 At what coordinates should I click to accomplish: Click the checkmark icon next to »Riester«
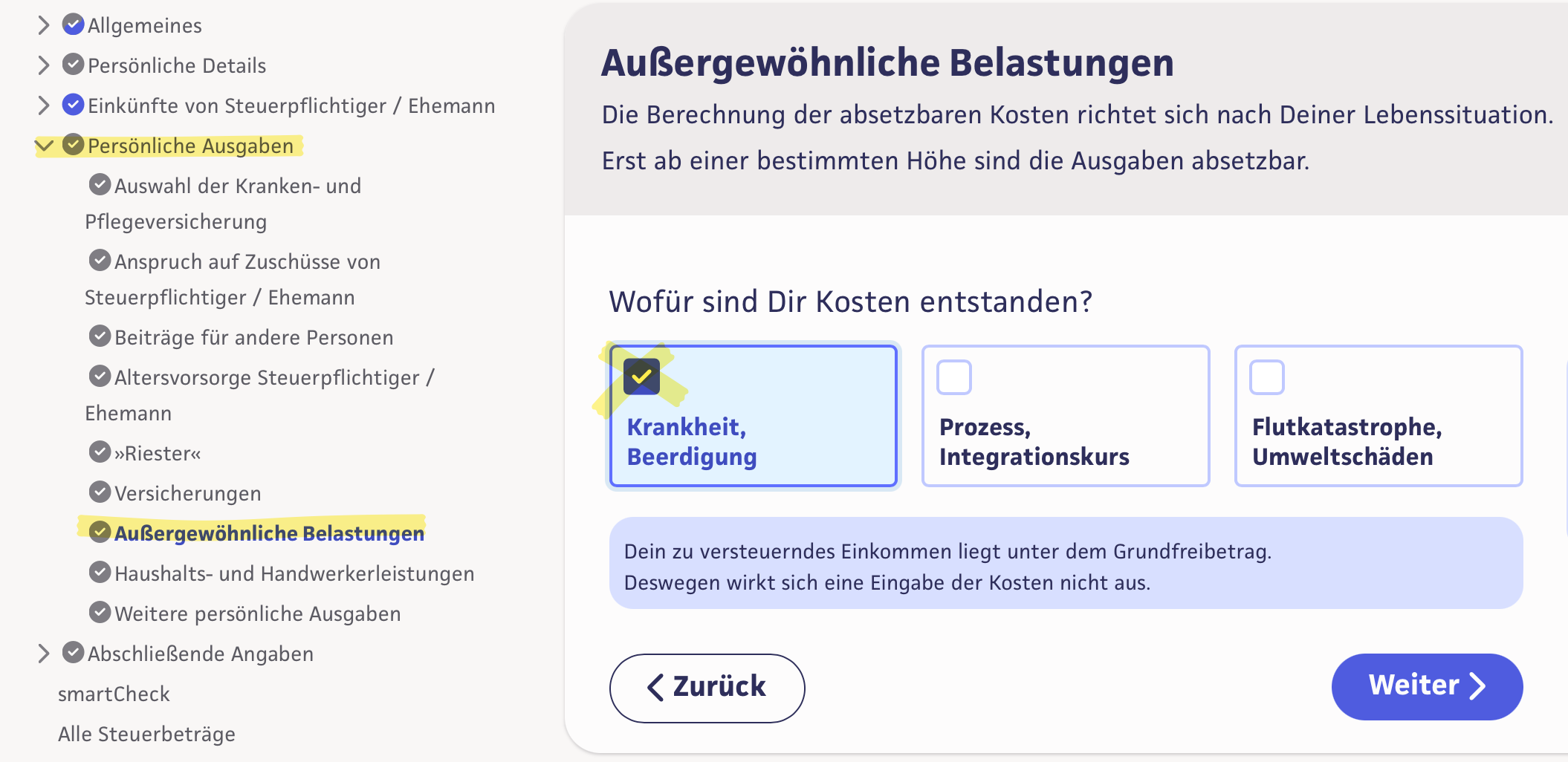pyautogui.click(x=100, y=452)
